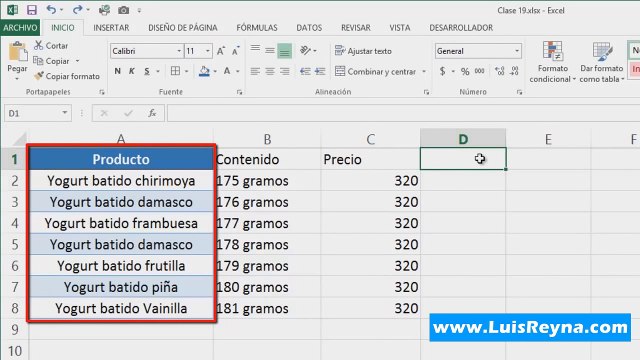
Task: Align text right
Action: coord(284,71)
